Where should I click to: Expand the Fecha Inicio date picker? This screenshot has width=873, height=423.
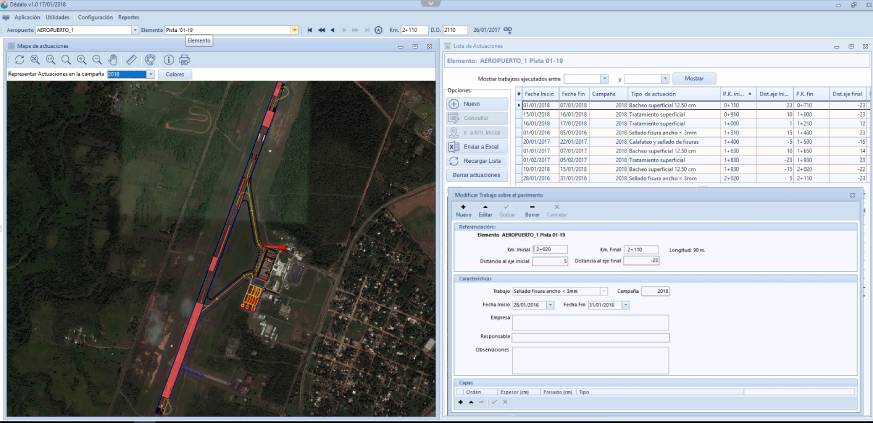tap(550, 304)
